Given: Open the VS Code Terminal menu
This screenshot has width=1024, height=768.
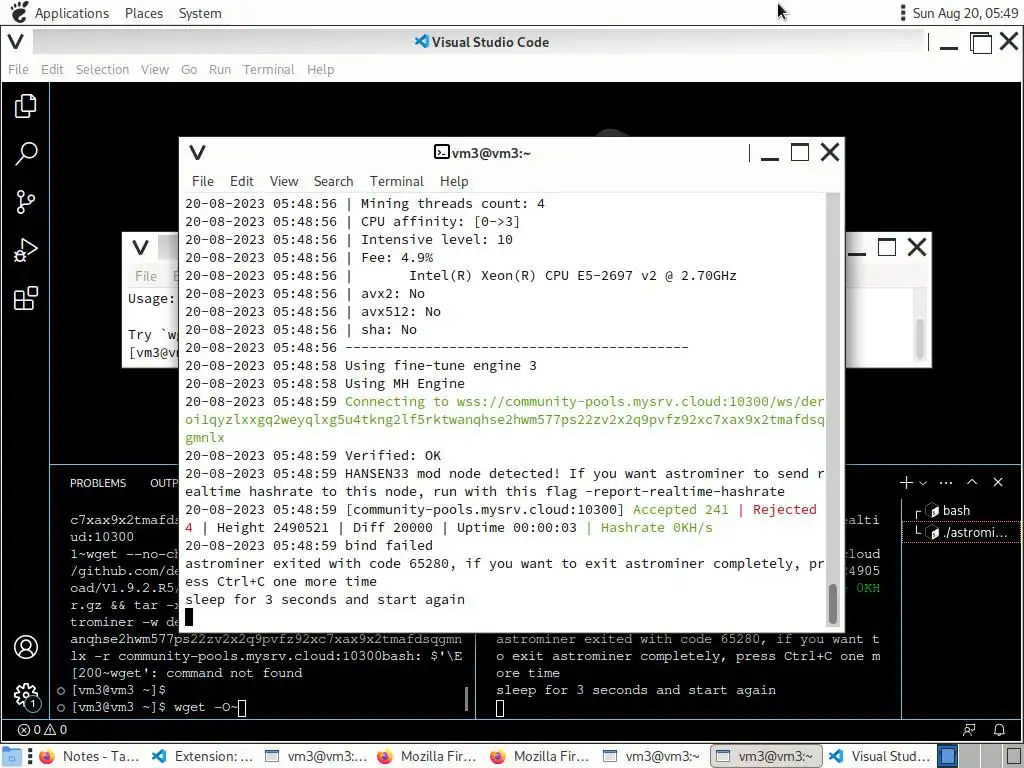Looking at the screenshot, I should pos(268,69).
